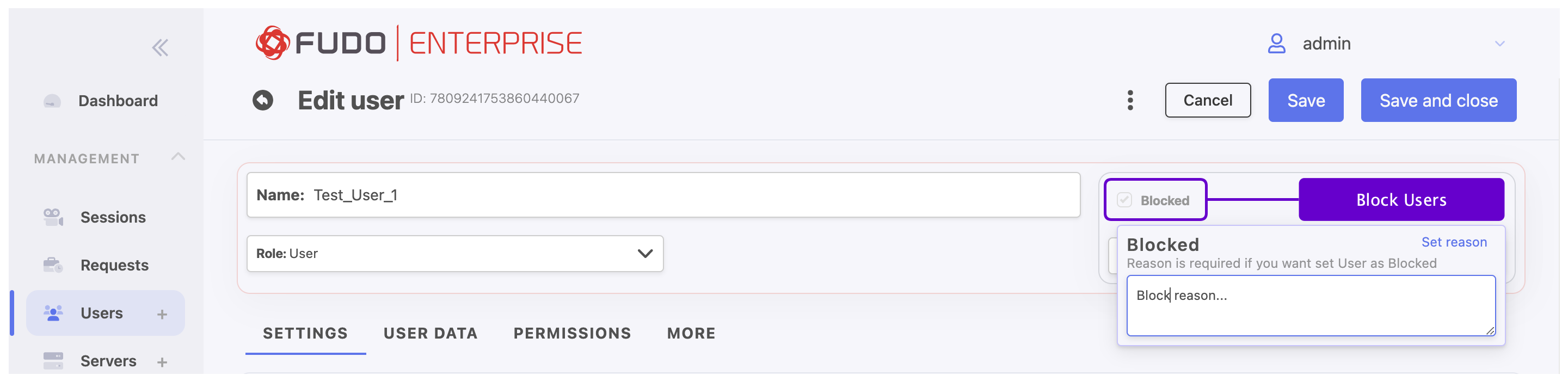Viewport: 1568px width, 387px height.
Task: Open the Role: User dropdown
Action: pos(454,254)
